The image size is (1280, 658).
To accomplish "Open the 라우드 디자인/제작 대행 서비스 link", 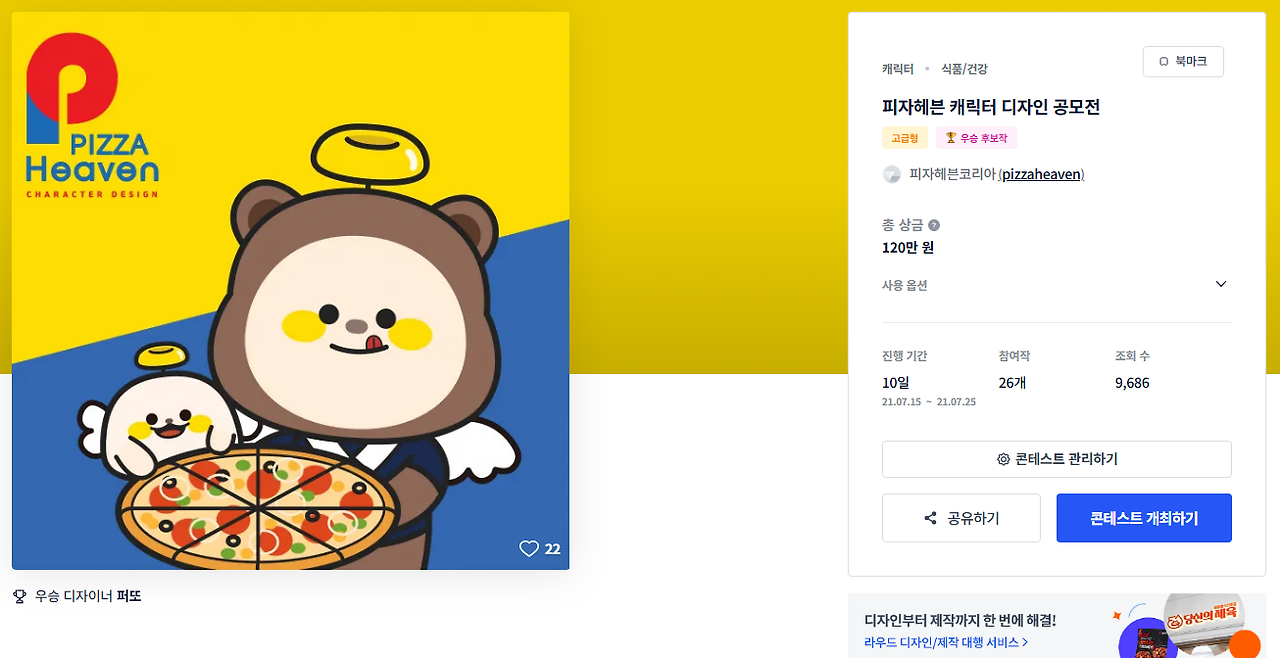I will click(x=946, y=642).
